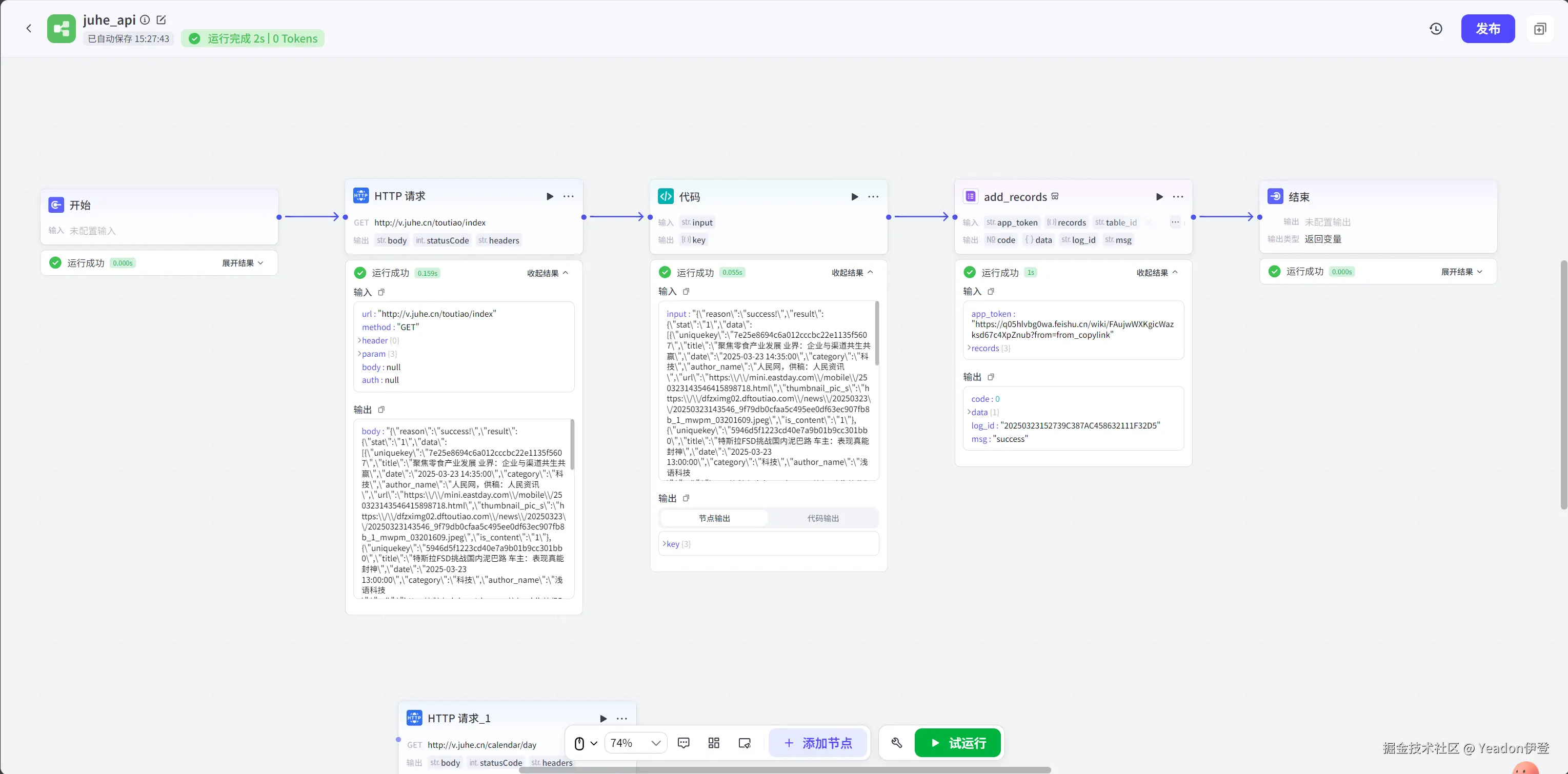Copy the HTTP 请求 output with copy icon
This screenshot has height=774, width=1568.
381,410
